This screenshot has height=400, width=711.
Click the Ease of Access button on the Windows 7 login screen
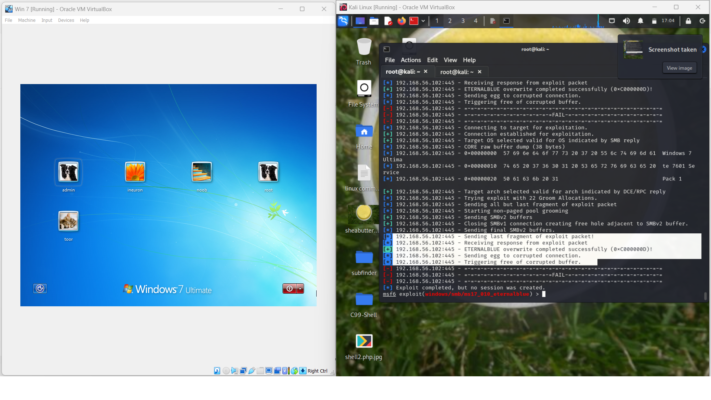[40, 288]
